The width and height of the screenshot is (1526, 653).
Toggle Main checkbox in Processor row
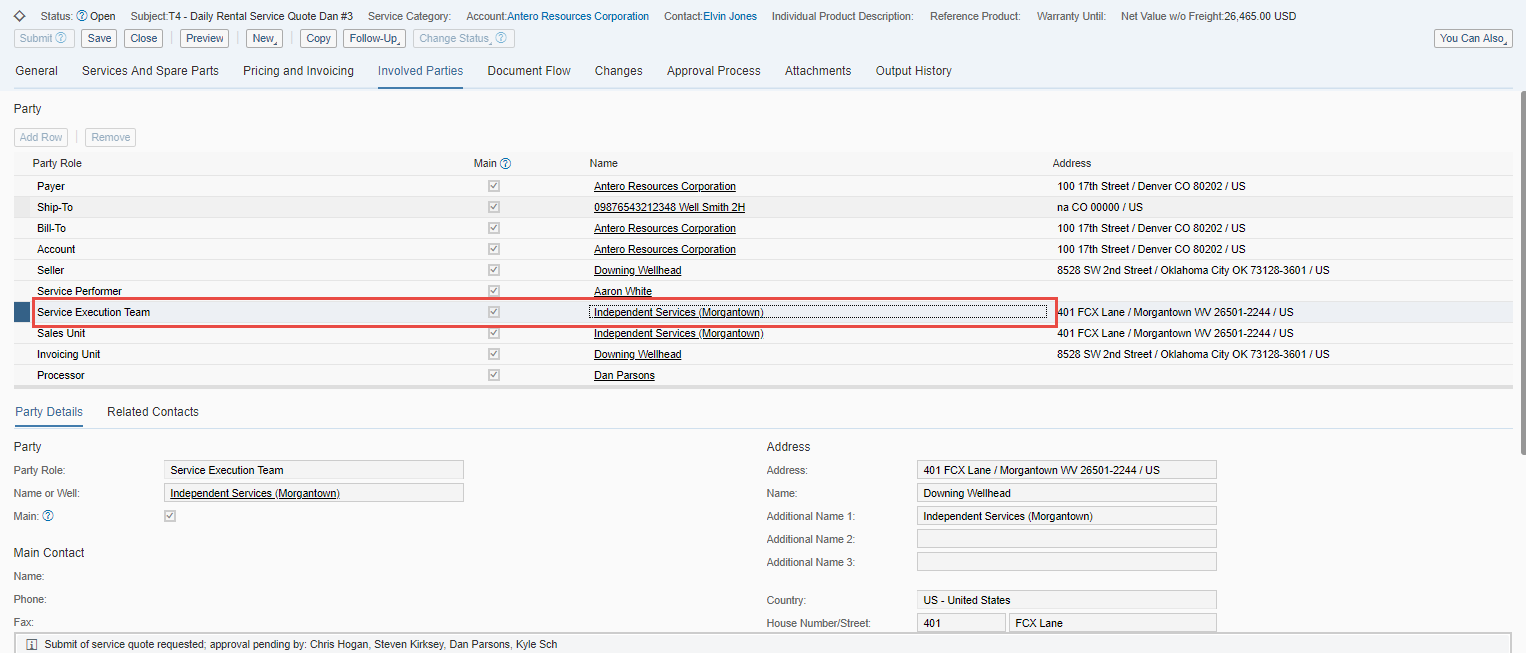click(494, 376)
